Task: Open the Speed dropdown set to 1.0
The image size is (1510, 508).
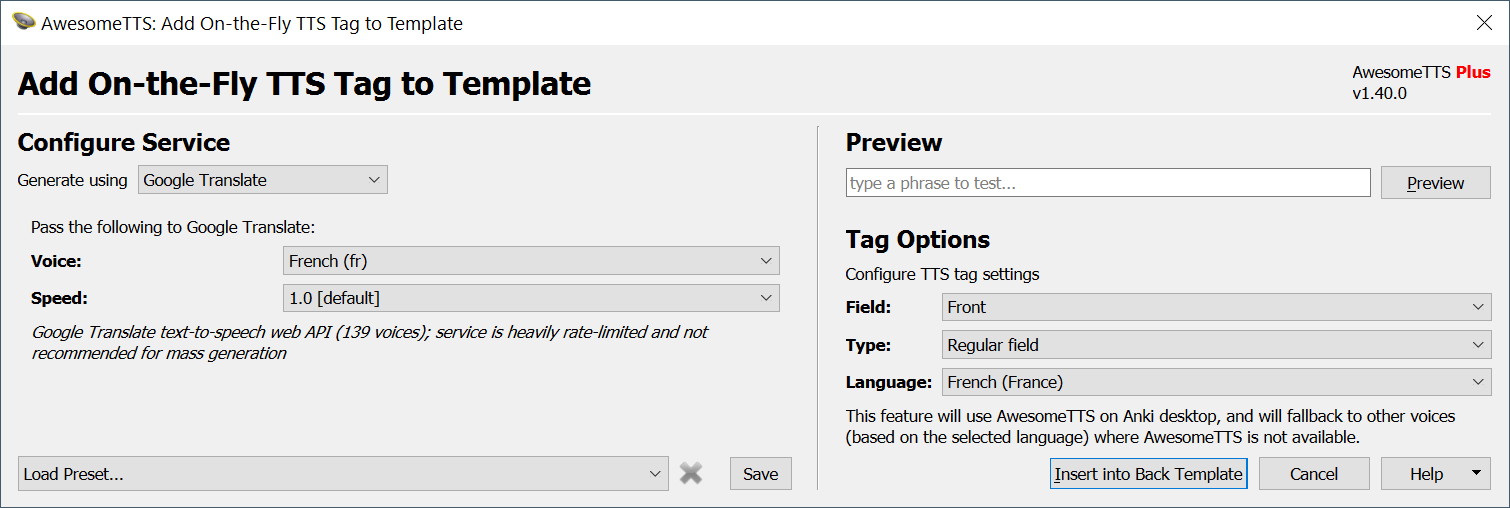Action: tap(531, 298)
